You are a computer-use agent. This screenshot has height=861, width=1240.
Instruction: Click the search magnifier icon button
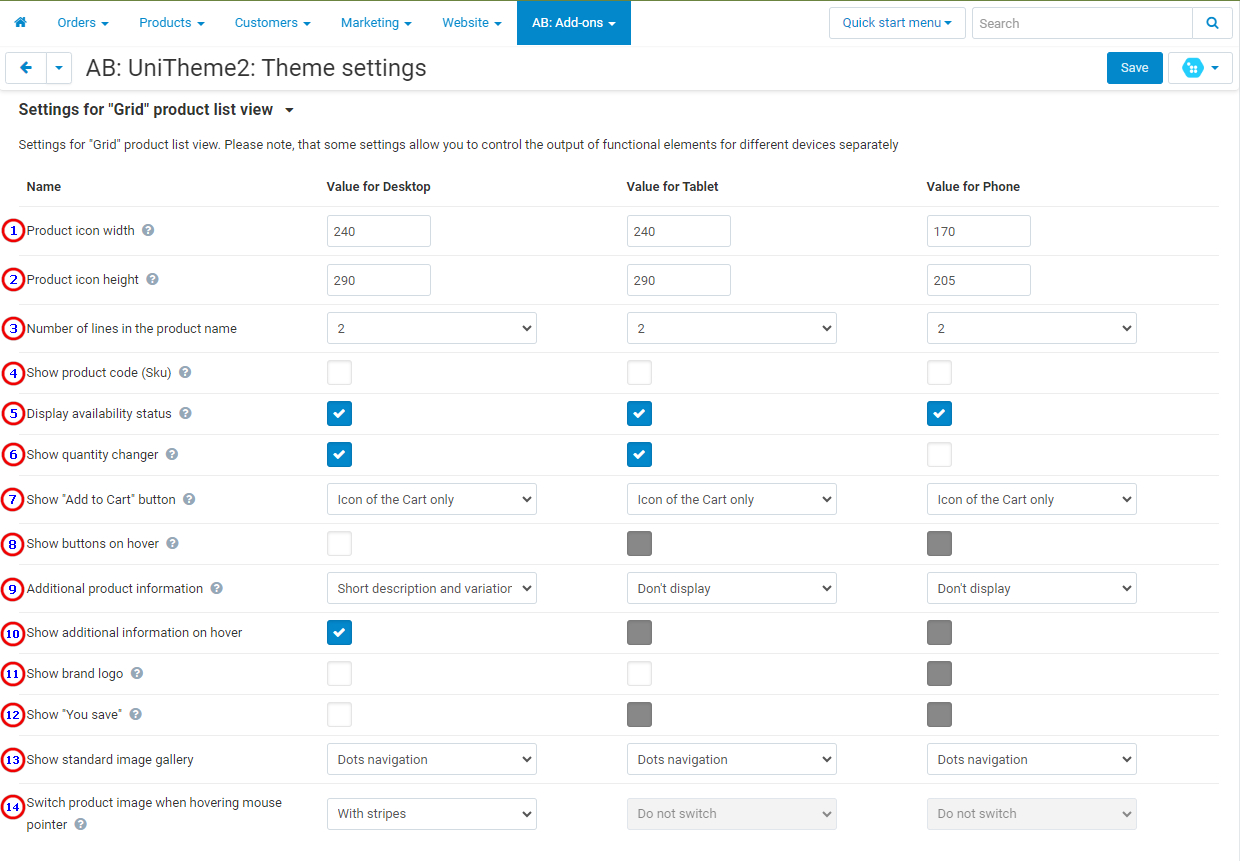coord(1212,23)
